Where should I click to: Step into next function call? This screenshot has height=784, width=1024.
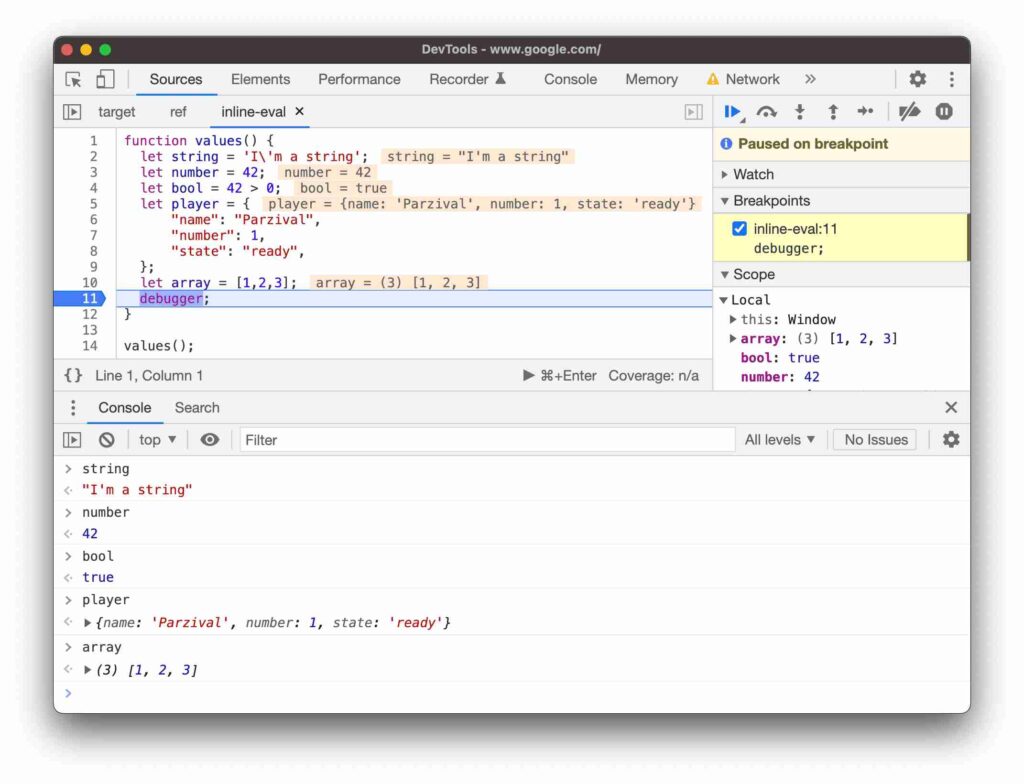[x=800, y=112]
